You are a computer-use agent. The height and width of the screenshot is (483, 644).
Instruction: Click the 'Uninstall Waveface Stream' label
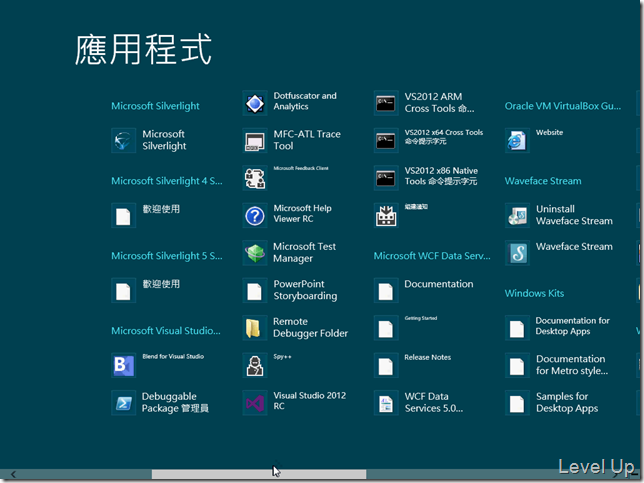[x=574, y=215]
